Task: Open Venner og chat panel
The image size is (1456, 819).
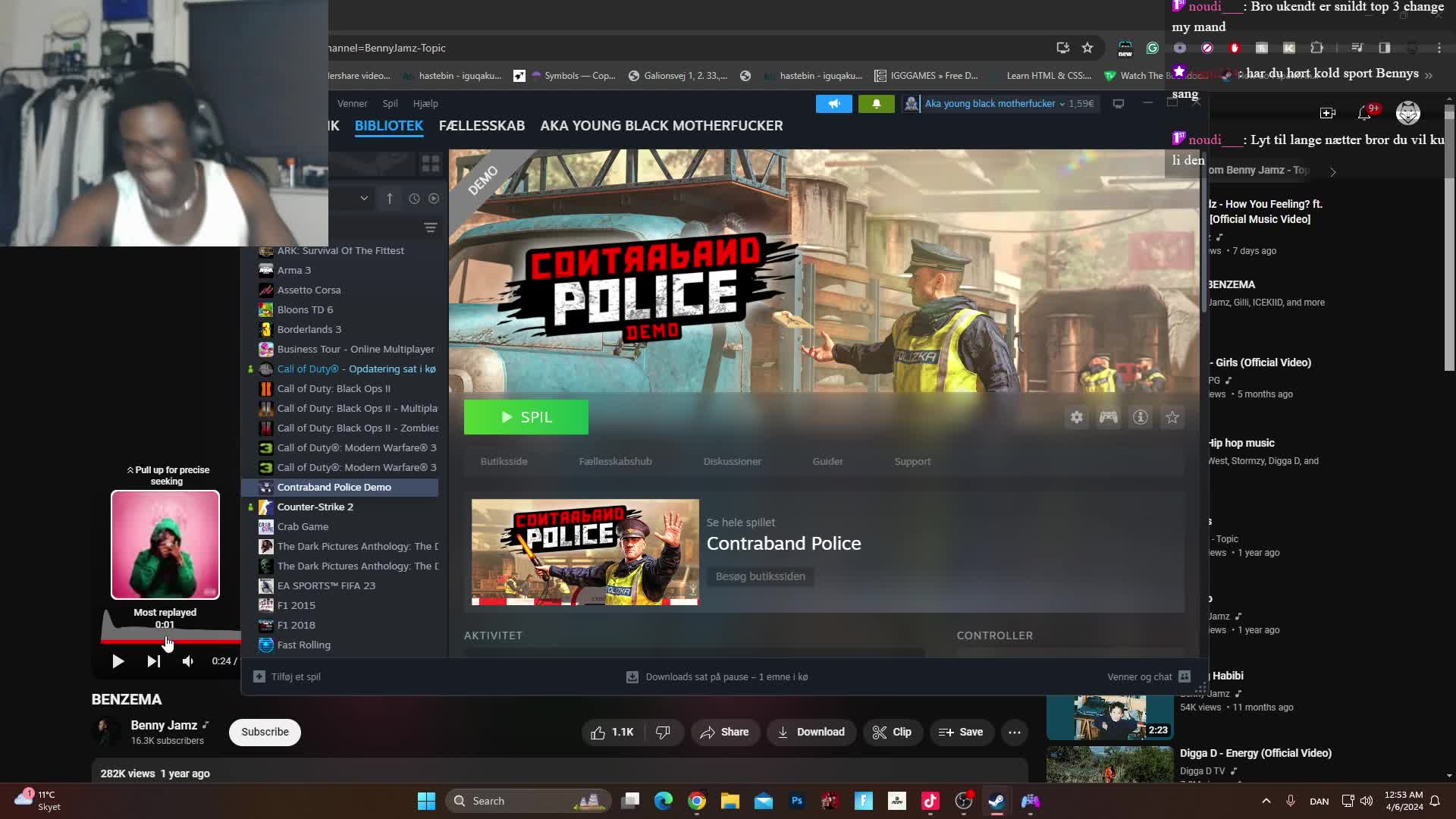Action: [1148, 676]
